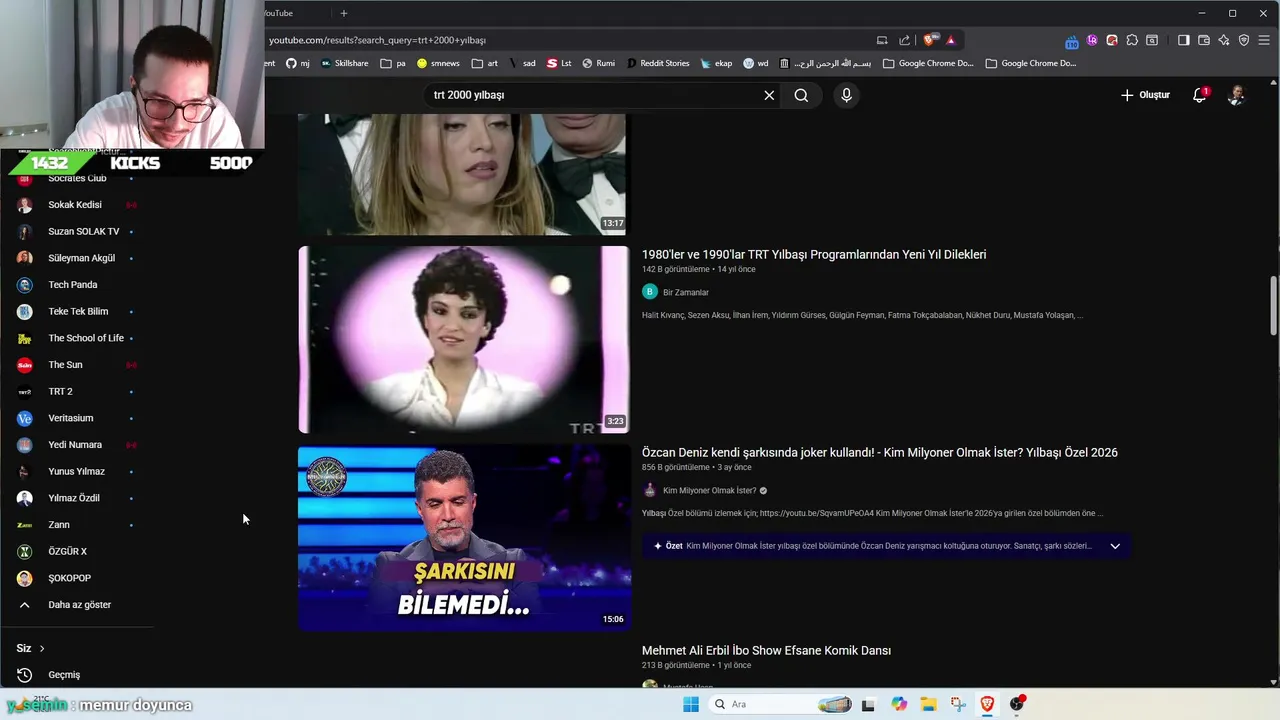
Task: Collapse subscriptions with Daha az göster
Action: pyautogui.click(x=80, y=605)
